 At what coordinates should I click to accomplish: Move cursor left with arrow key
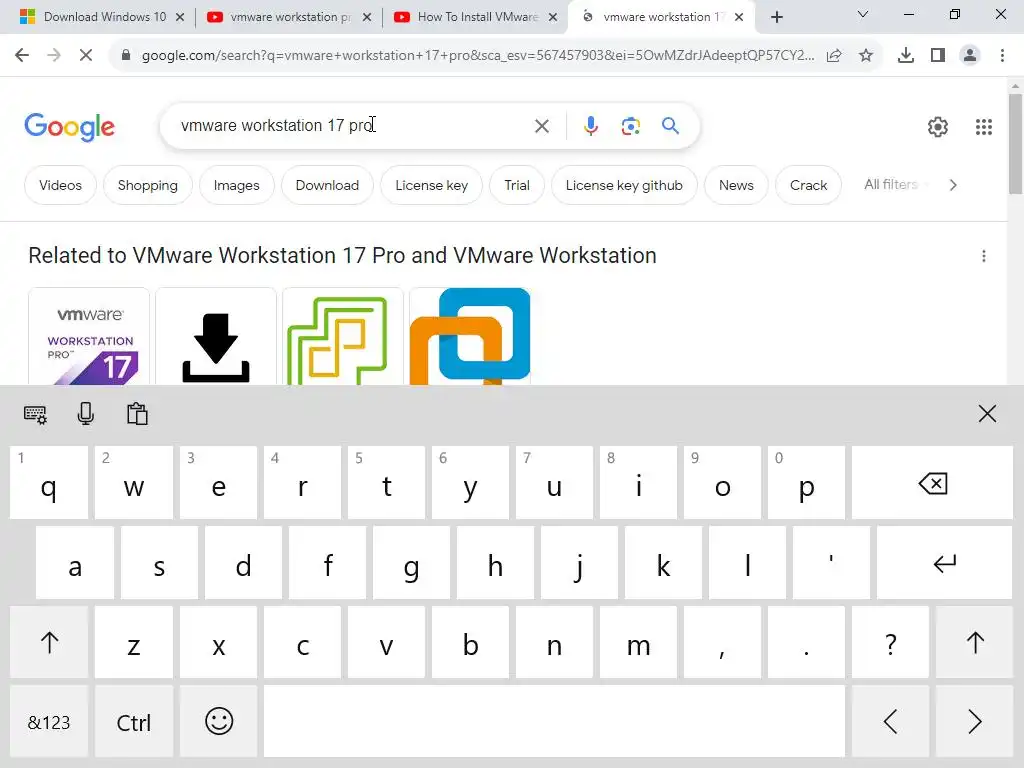[890, 722]
